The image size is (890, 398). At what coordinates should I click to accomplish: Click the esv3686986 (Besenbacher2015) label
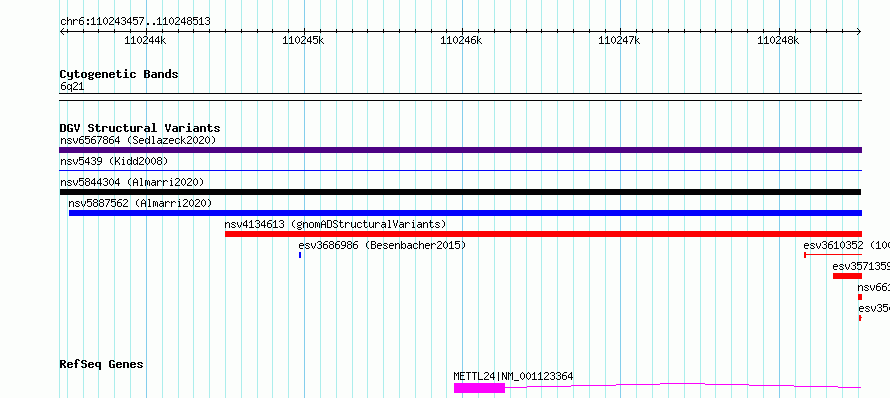tap(382, 245)
